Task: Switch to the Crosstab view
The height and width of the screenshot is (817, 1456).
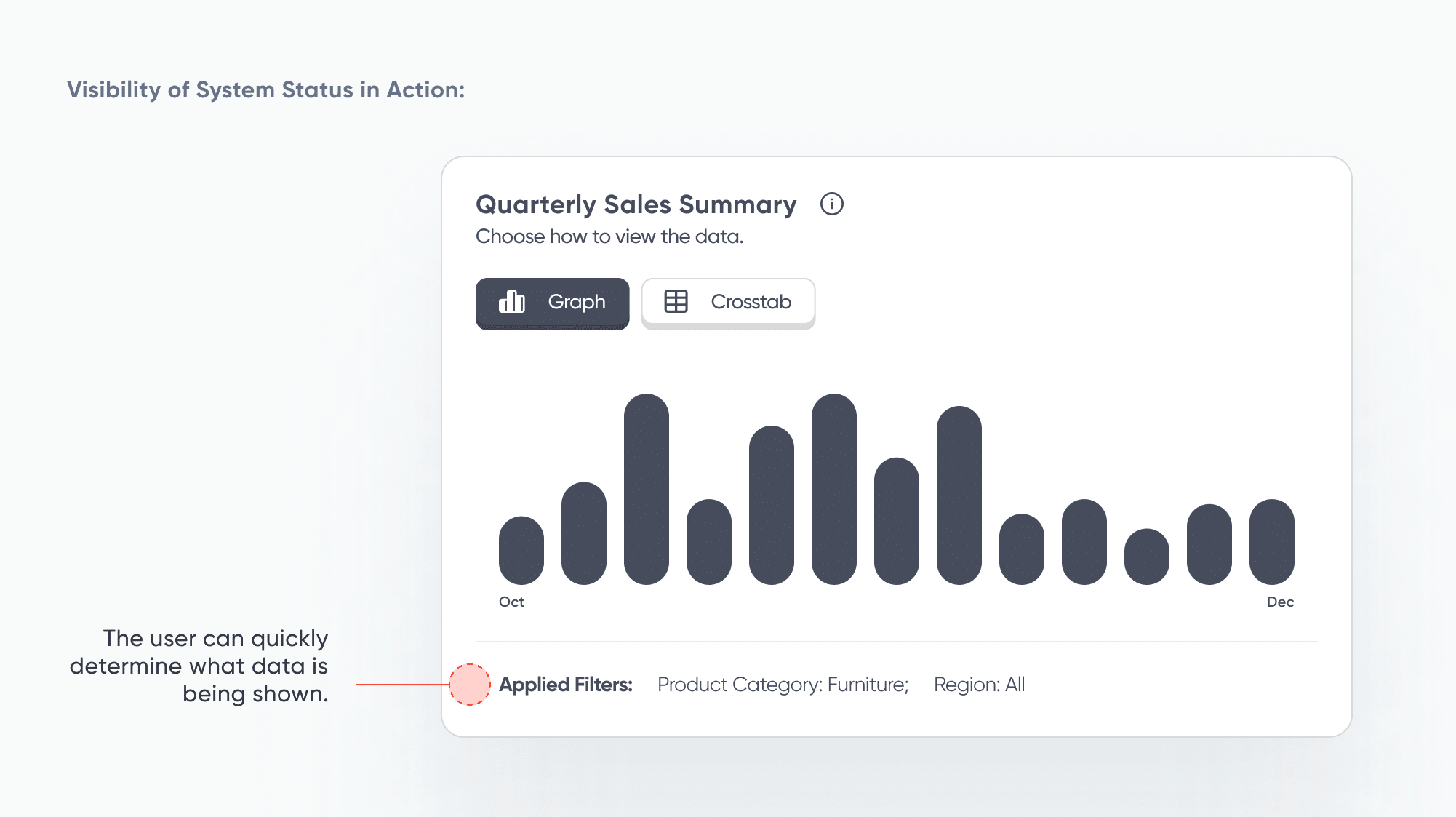Action: point(728,303)
